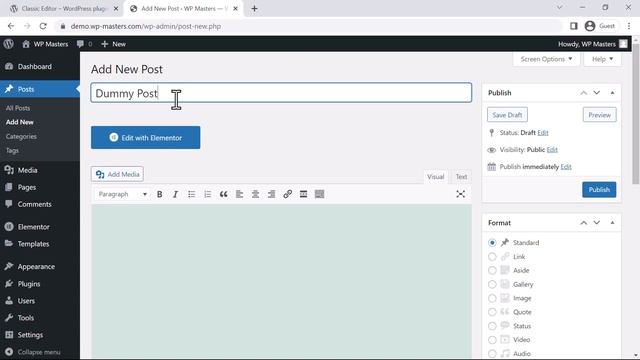Click inside the post content editor
The width and height of the screenshot is (640, 360).
pyautogui.click(x=281, y=282)
